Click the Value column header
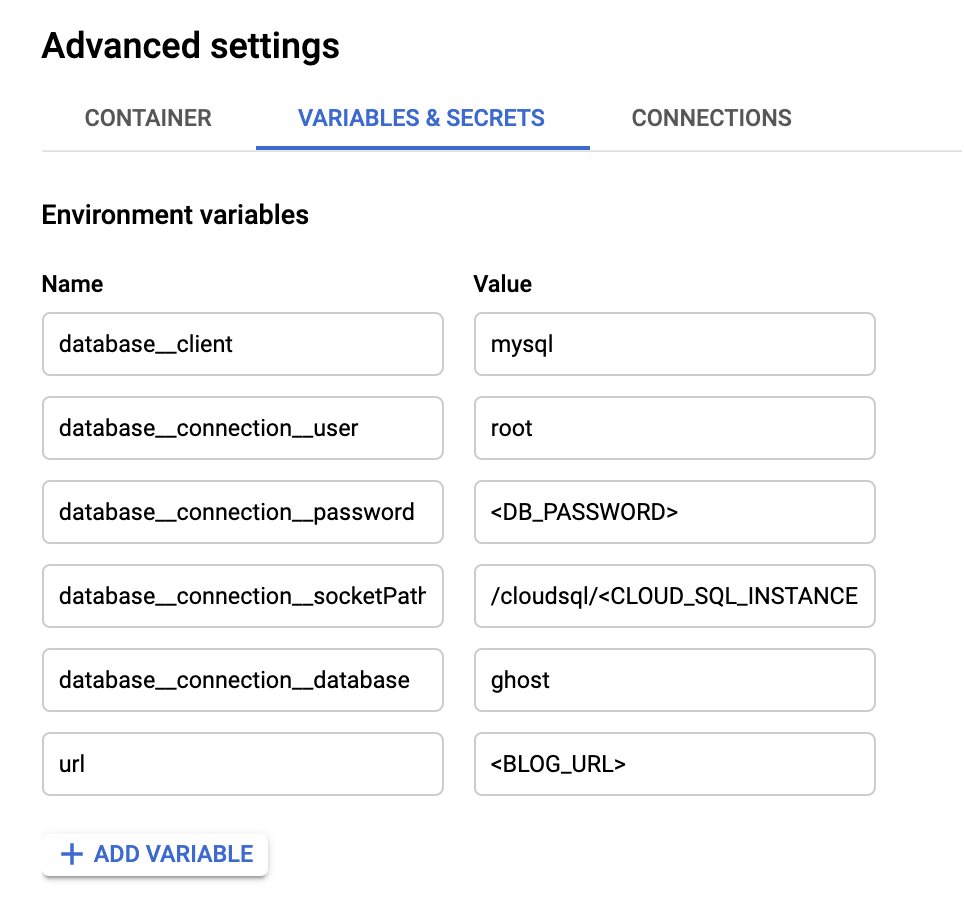The image size is (964, 906). (502, 284)
